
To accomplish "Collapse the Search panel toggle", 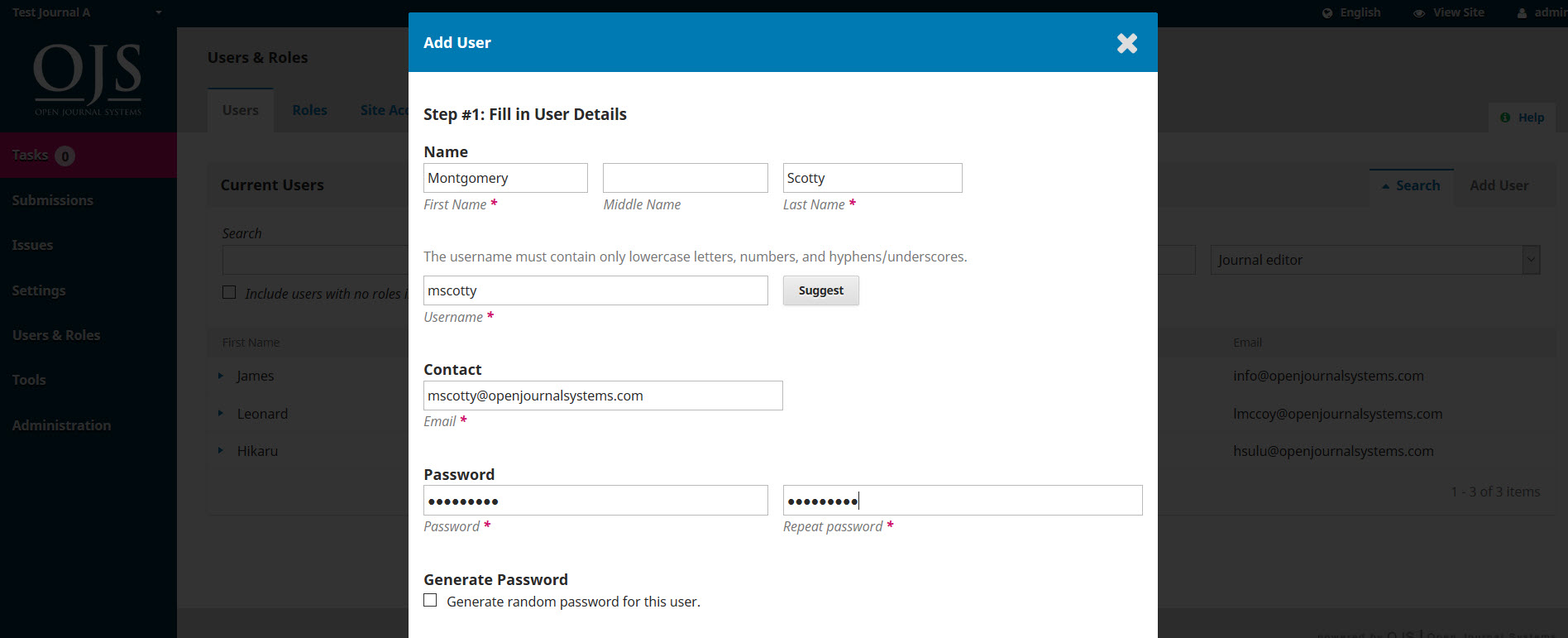I will tap(1411, 186).
